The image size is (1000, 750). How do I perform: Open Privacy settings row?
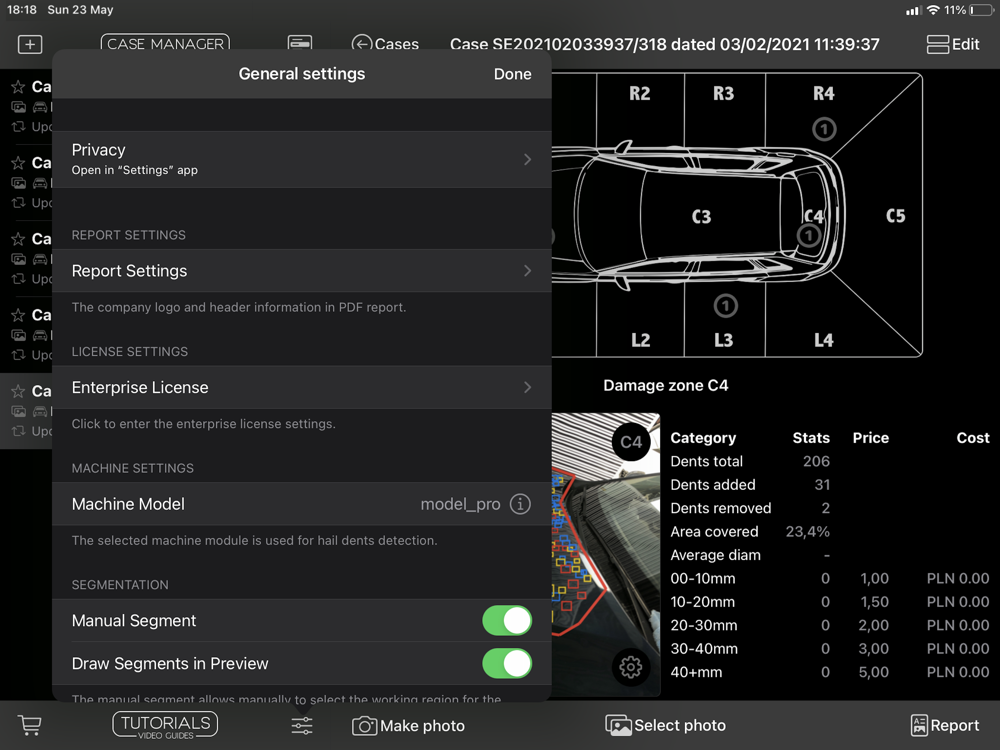(302, 159)
